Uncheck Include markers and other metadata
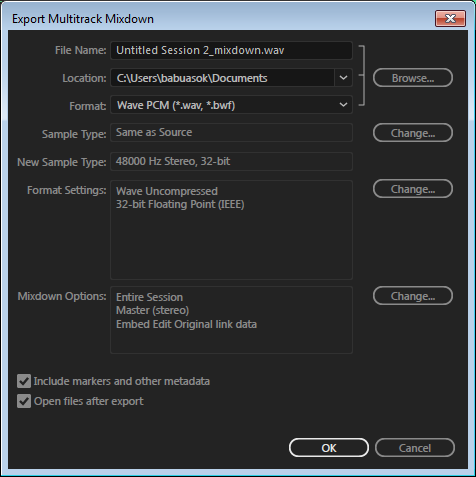 click(24, 381)
